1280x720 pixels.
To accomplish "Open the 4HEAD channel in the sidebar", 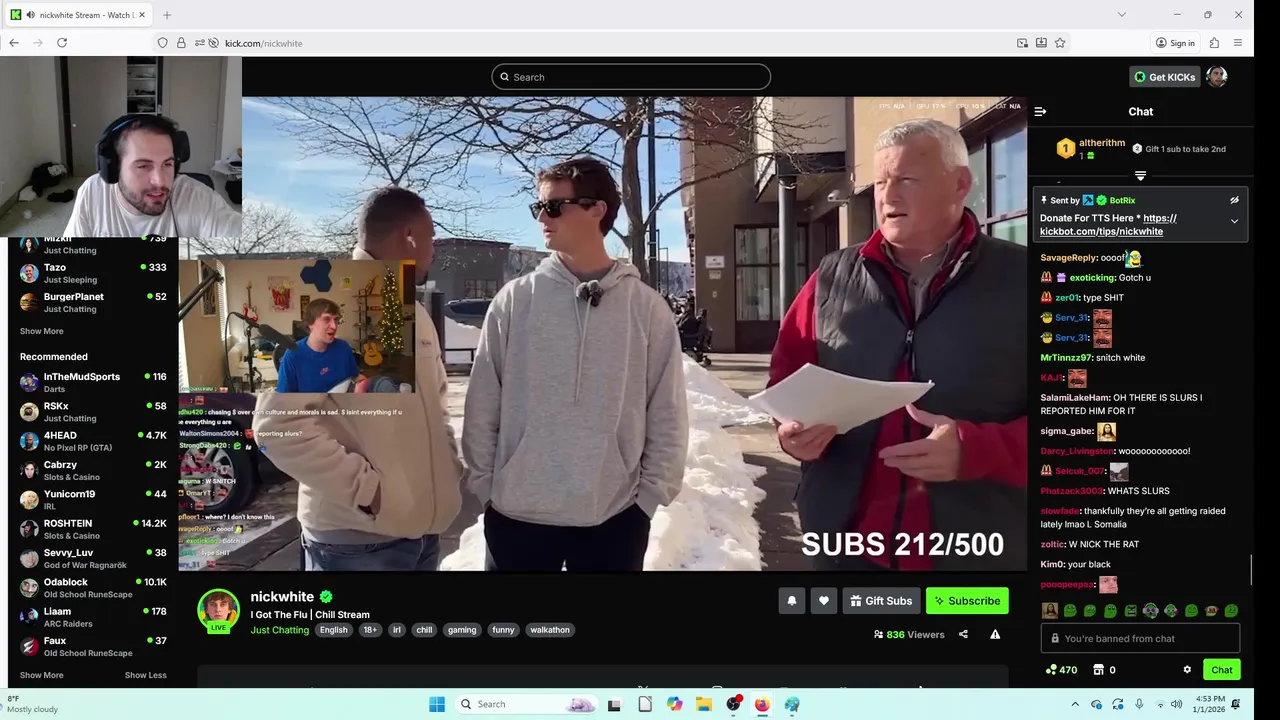I will point(93,441).
